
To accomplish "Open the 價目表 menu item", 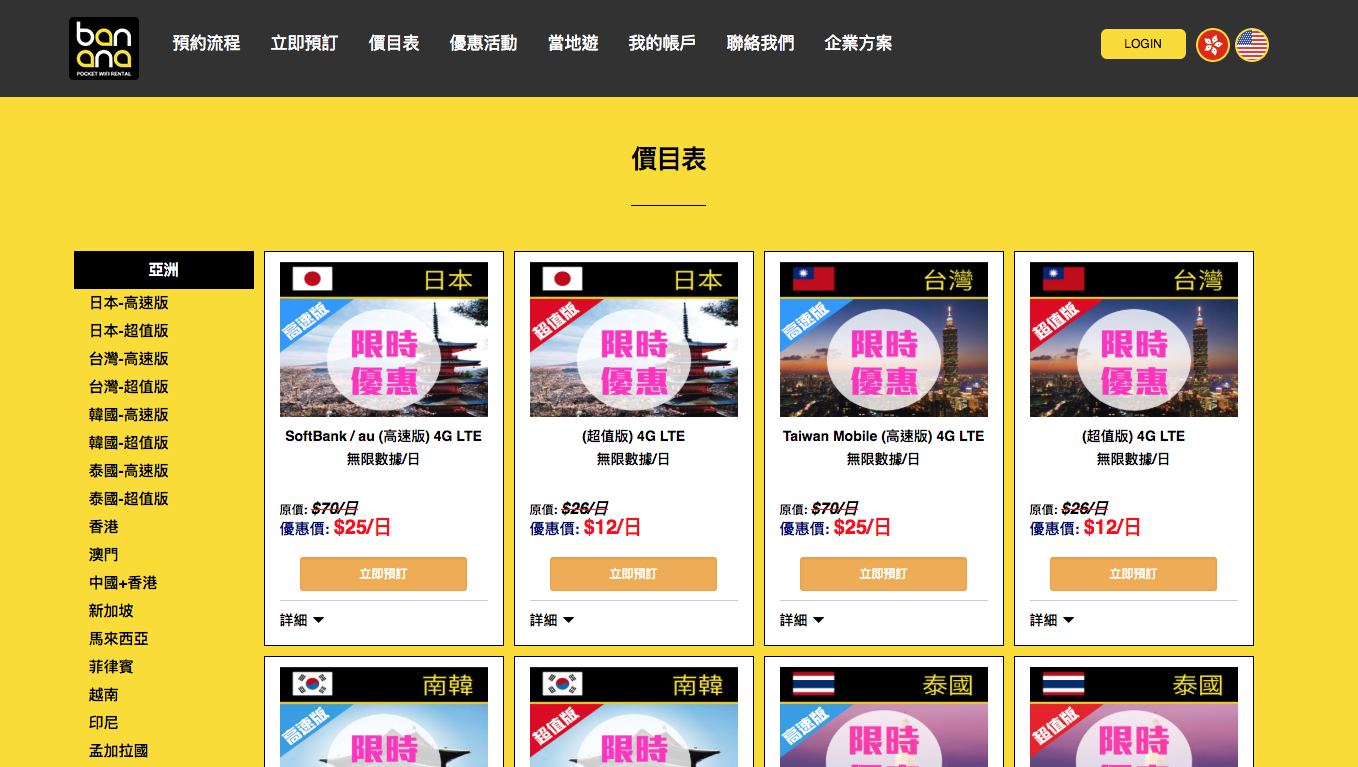I will click(394, 43).
